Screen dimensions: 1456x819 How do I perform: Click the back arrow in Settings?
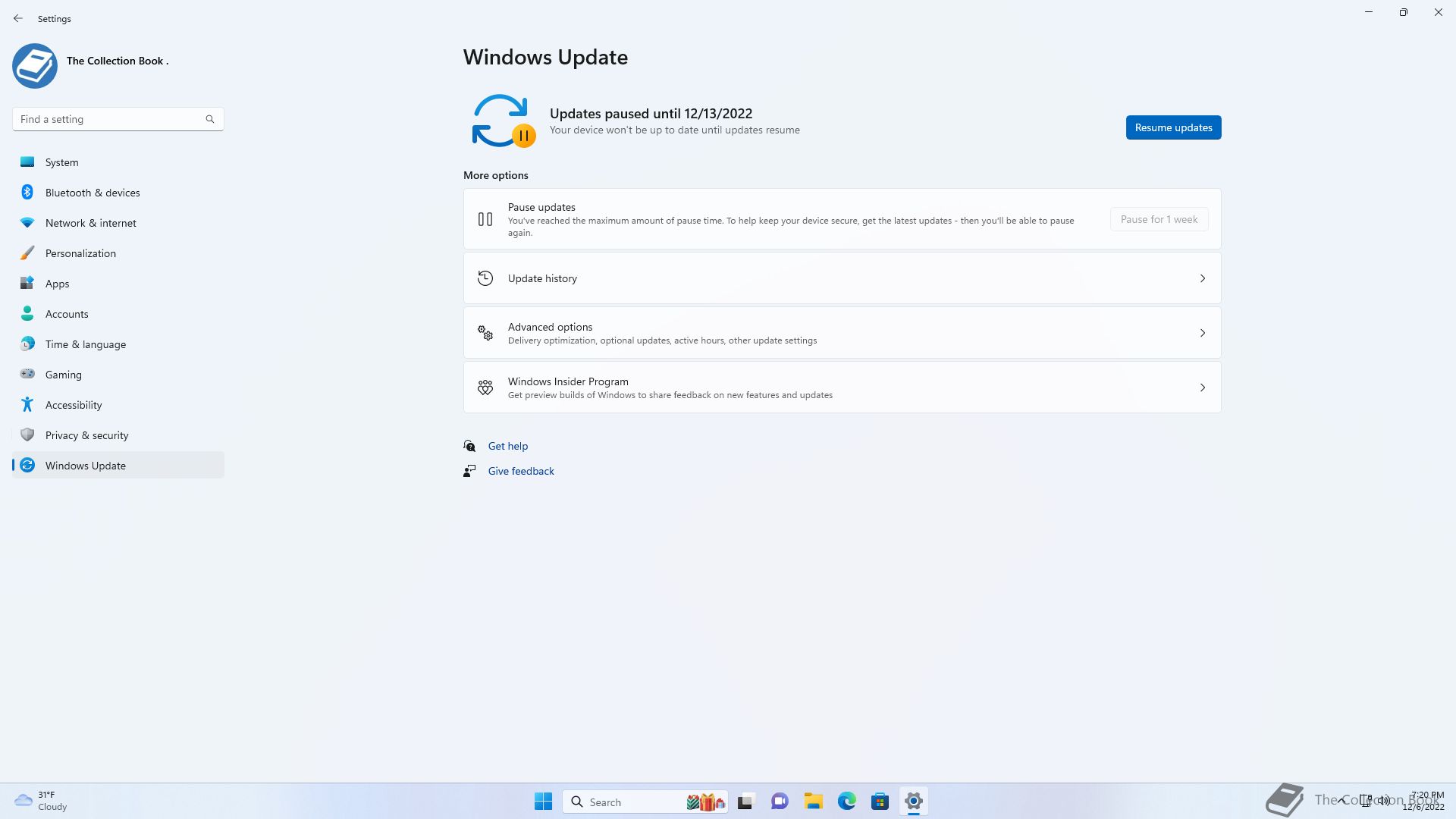coord(18,18)
